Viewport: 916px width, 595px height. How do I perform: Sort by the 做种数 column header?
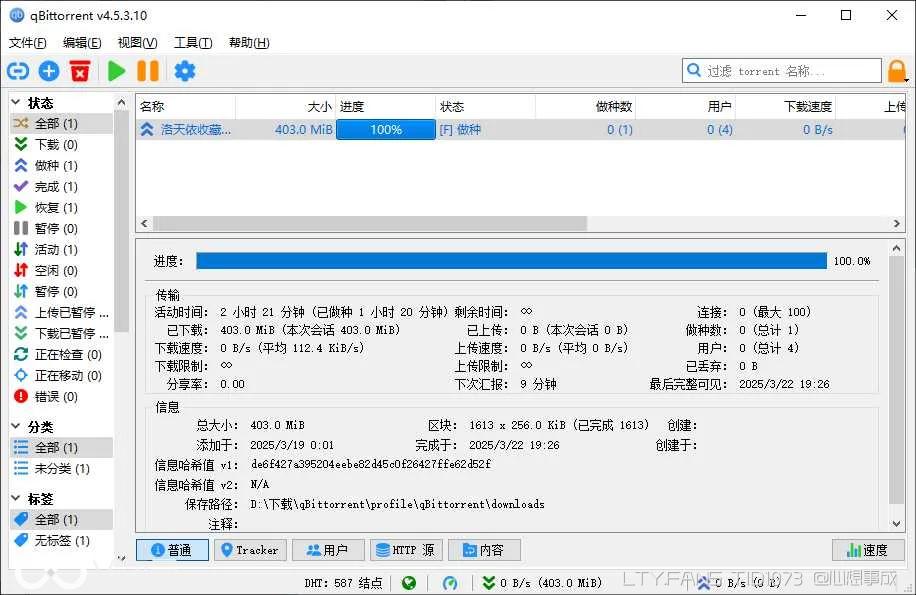click(x=585, y=106)
